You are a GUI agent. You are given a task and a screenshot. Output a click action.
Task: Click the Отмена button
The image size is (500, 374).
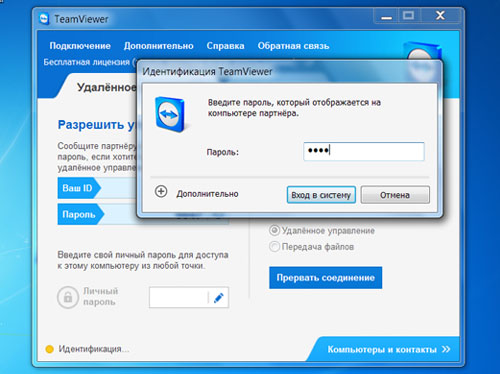coord(395,195)
